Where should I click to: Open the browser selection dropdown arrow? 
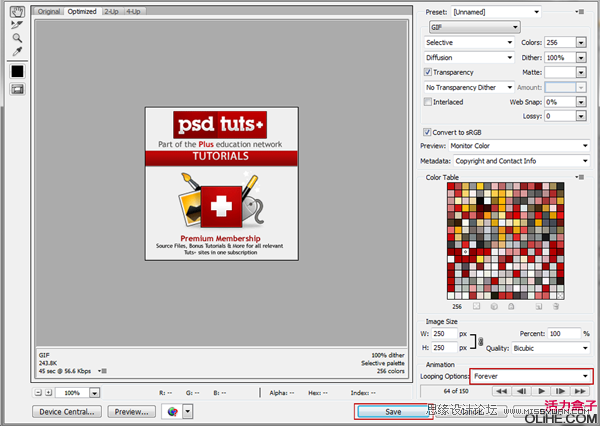click(188, 412)
